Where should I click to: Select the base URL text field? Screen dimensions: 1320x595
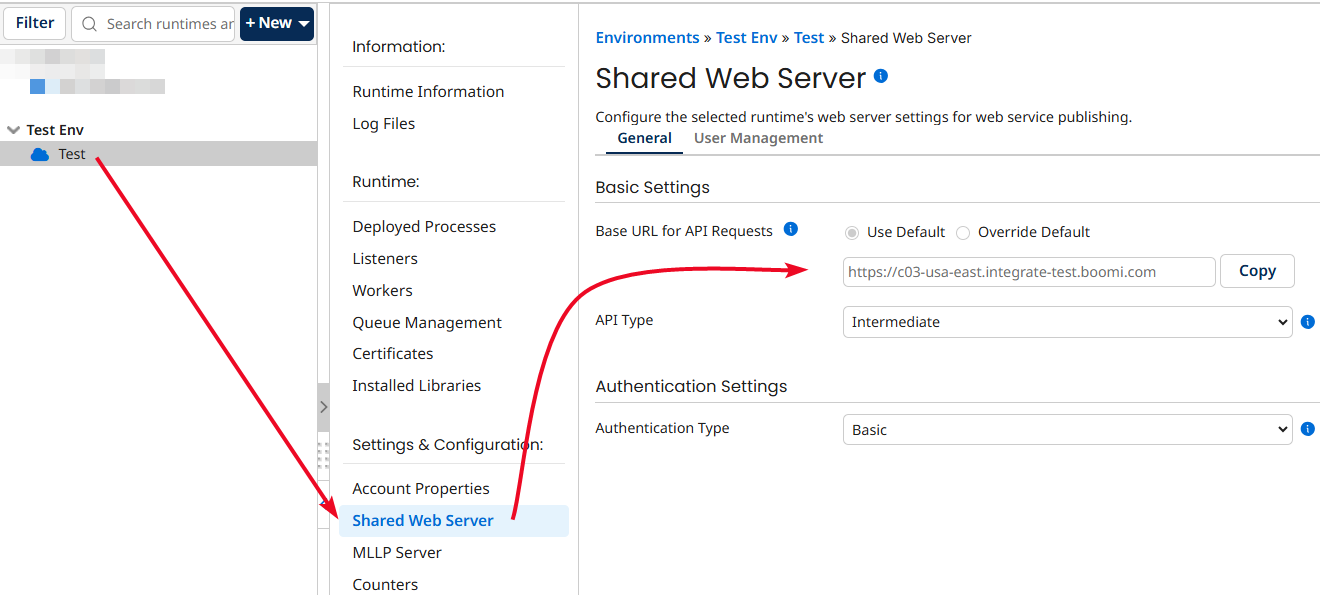pos(1029,270)
